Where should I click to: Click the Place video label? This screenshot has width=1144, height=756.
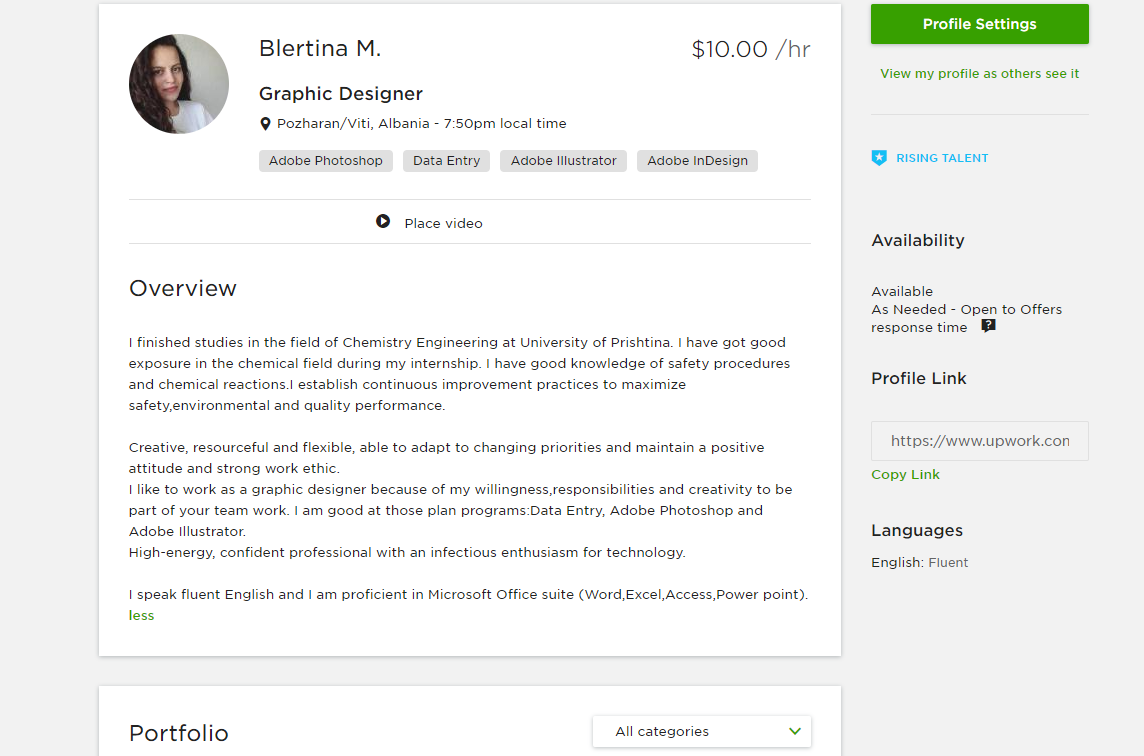pyautogui.click(x=444, y=223)
